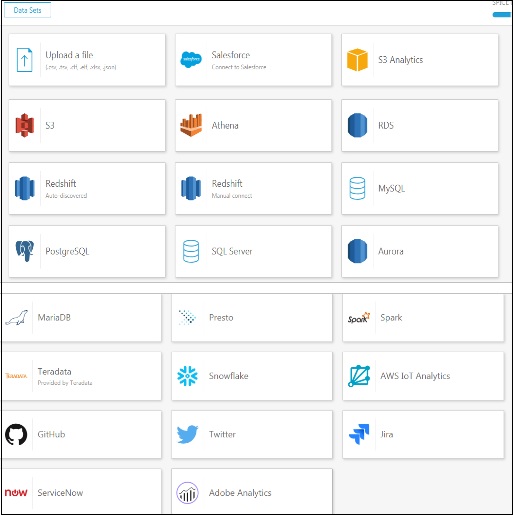Select Redshift Manual connect option
The image size is (513, 515).
pyautogui.click(x=253, y=188)
